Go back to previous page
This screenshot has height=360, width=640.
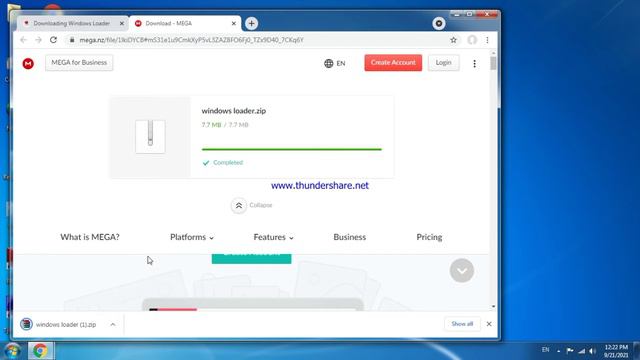[x=23, y=40]
